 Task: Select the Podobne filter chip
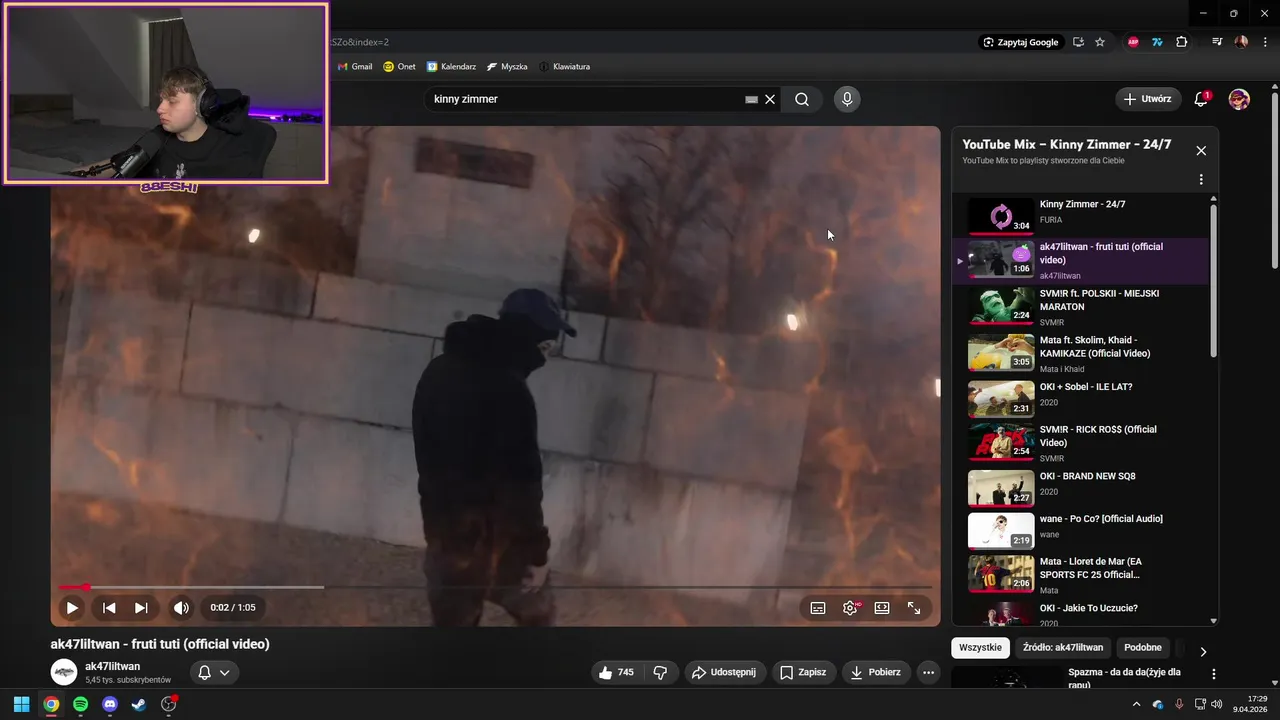(x=1143, y=647)
